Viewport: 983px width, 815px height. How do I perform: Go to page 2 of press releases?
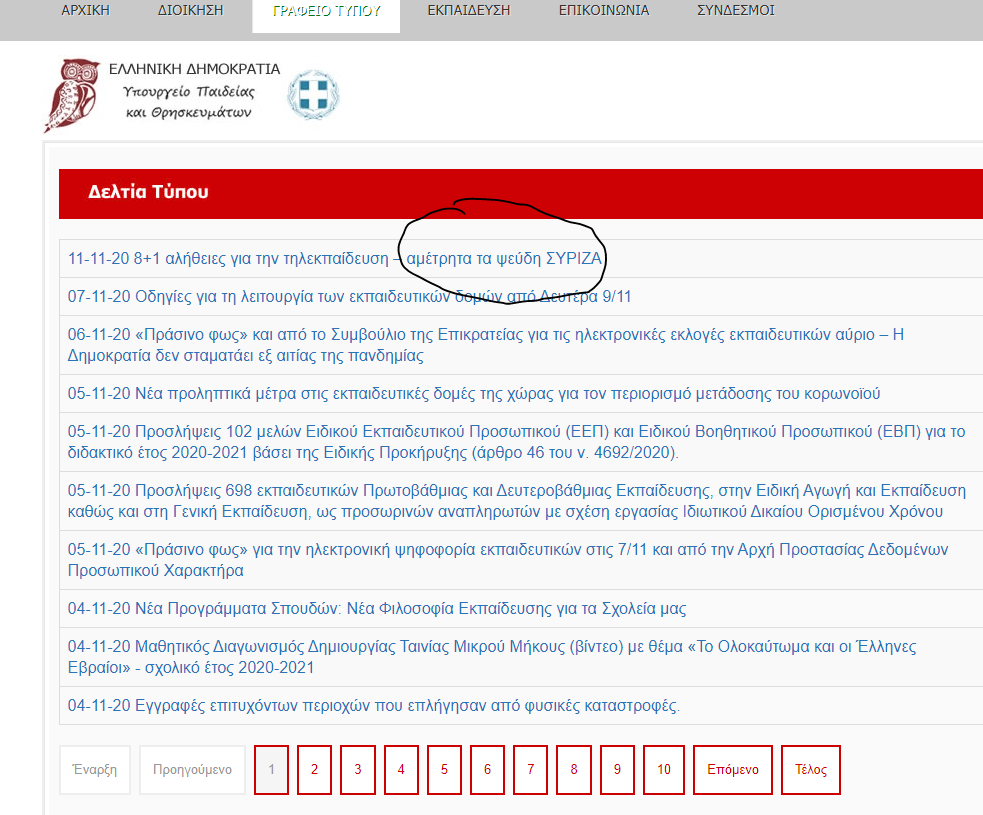314,770
